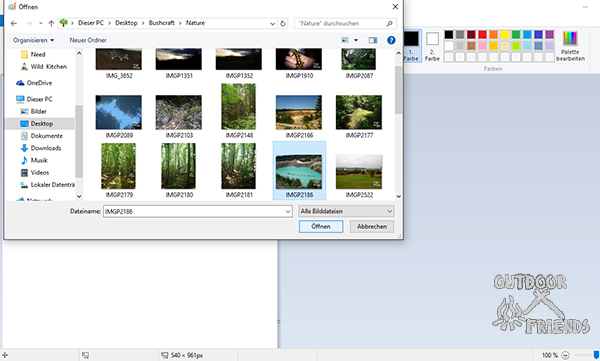Select the IMGP2166 quarry thumbnail
Viewport: 600px width, 361px height.
tap(299, 112)
